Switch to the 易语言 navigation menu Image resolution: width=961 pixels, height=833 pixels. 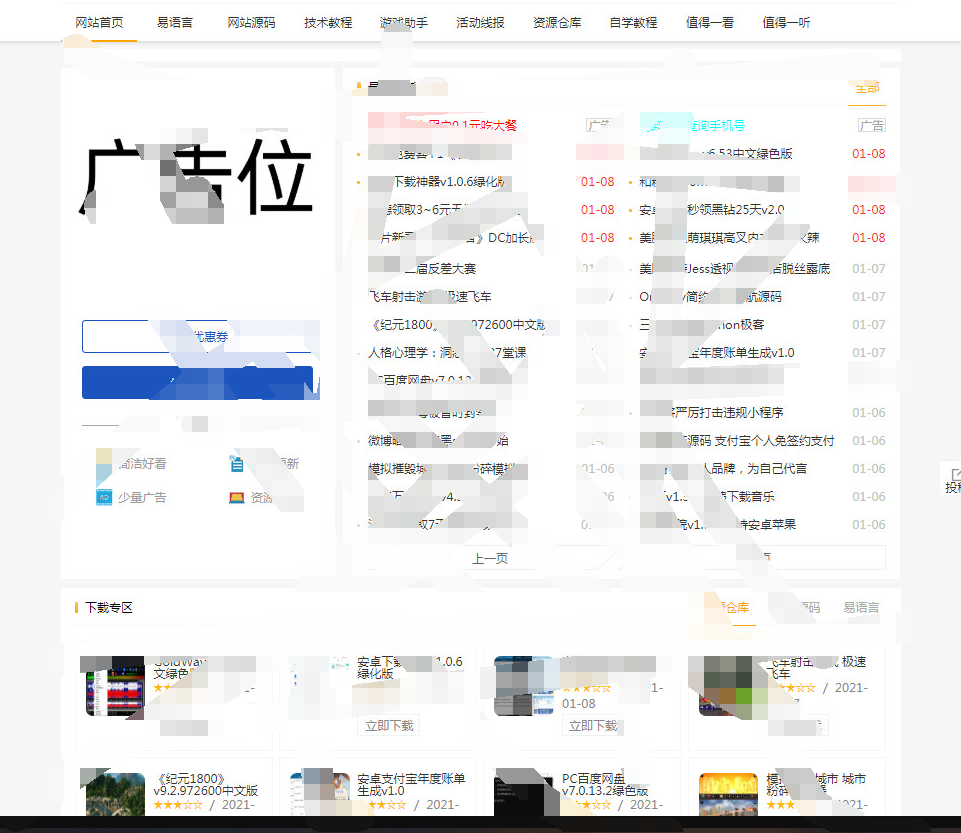[x=175, y=22]
